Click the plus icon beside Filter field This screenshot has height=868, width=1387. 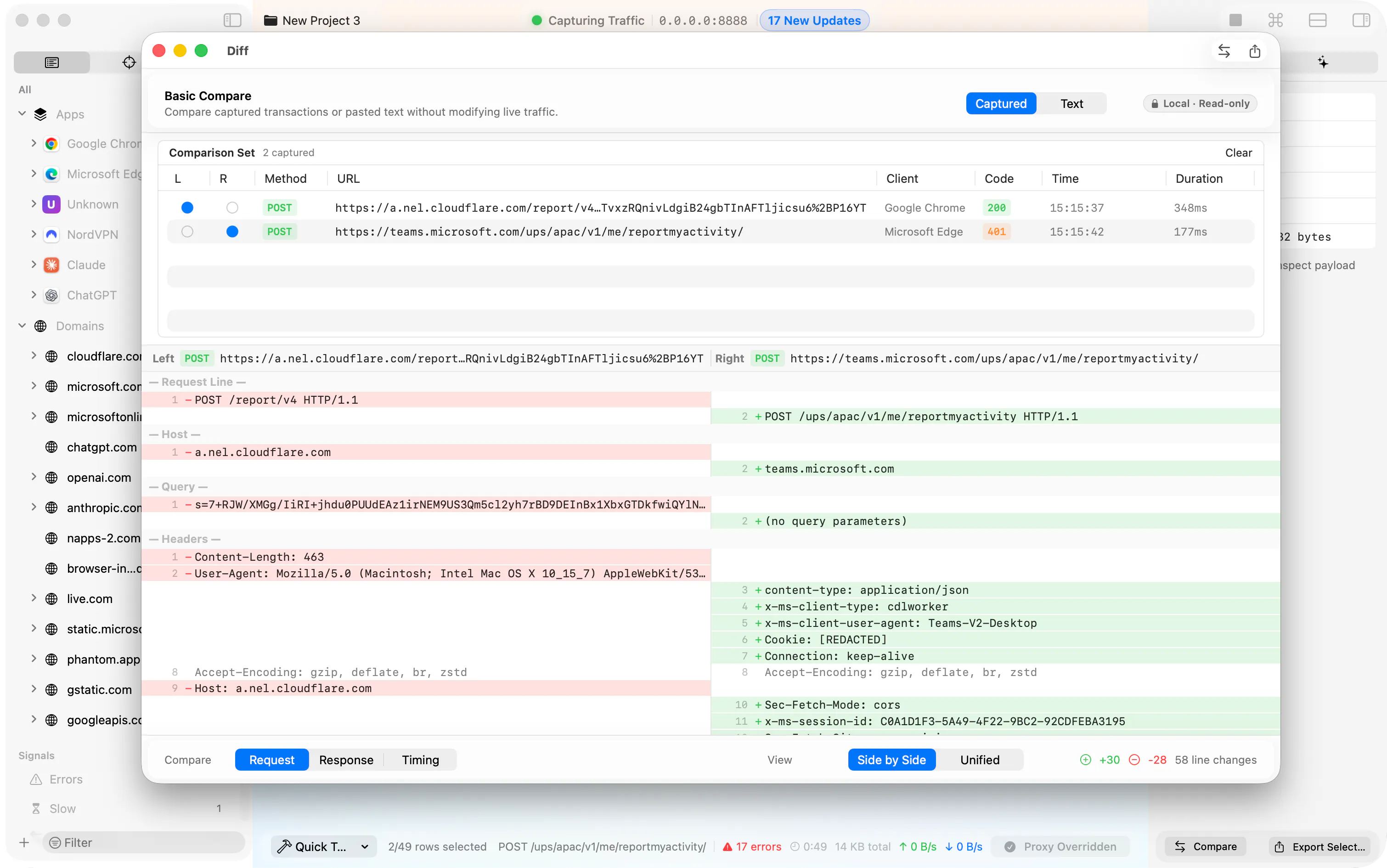point(24,842)
